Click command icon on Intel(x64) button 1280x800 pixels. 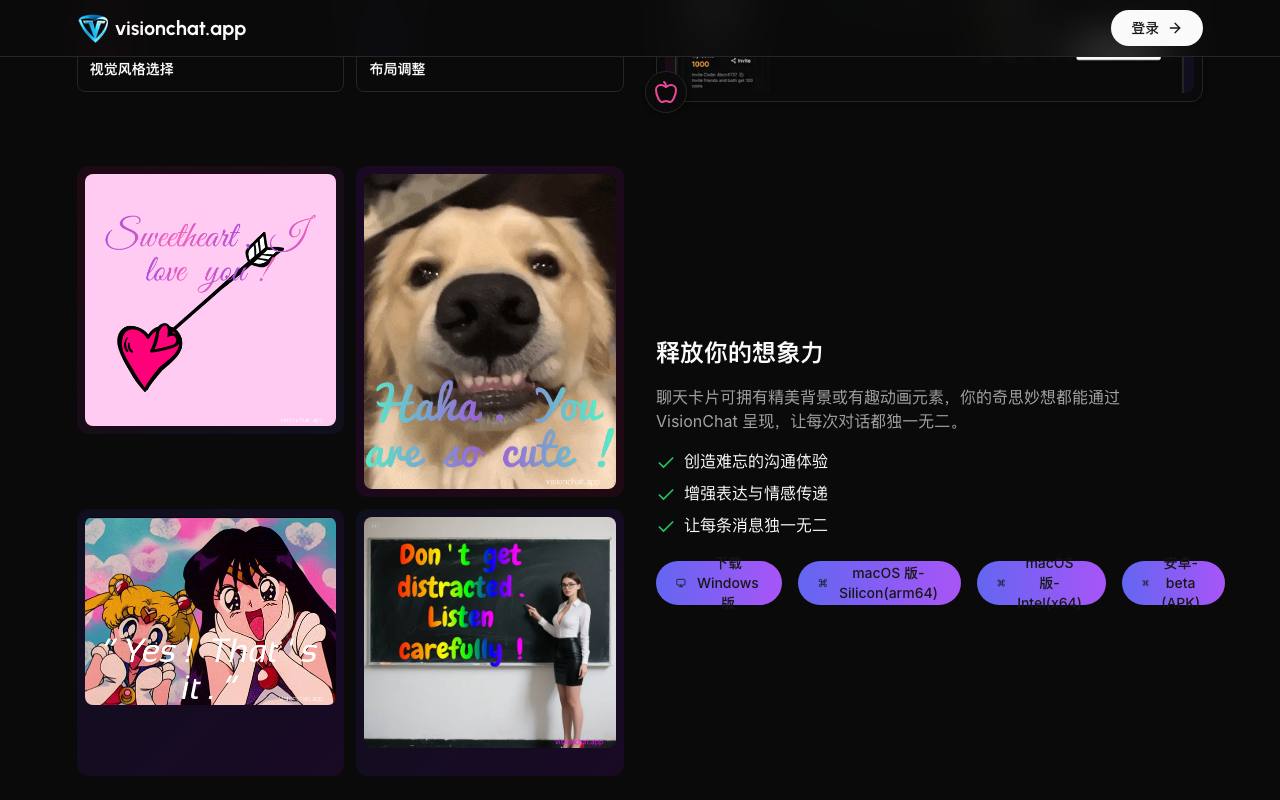tap(1001, 583)
